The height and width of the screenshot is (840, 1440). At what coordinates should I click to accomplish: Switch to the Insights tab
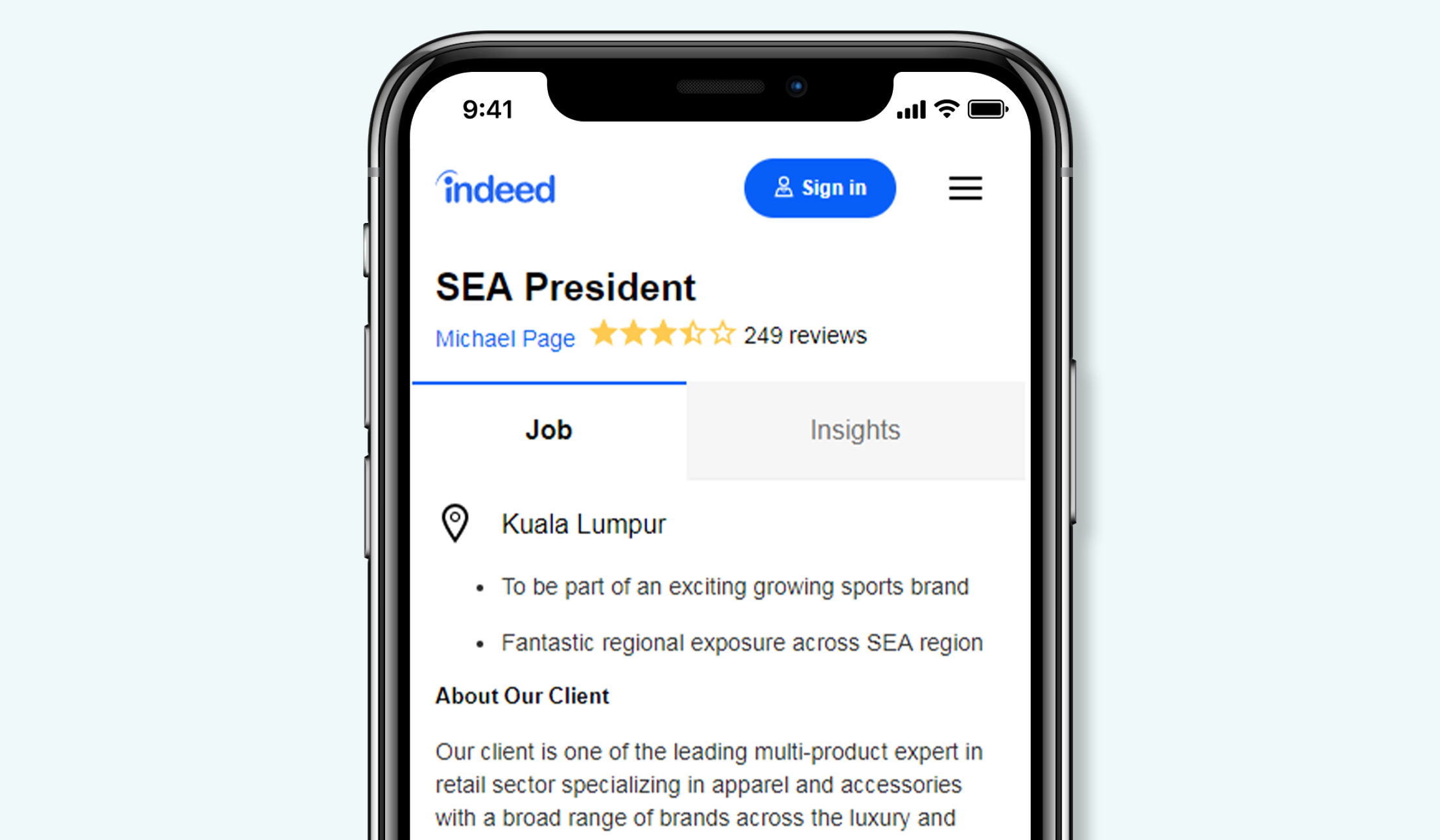(855, 431)
